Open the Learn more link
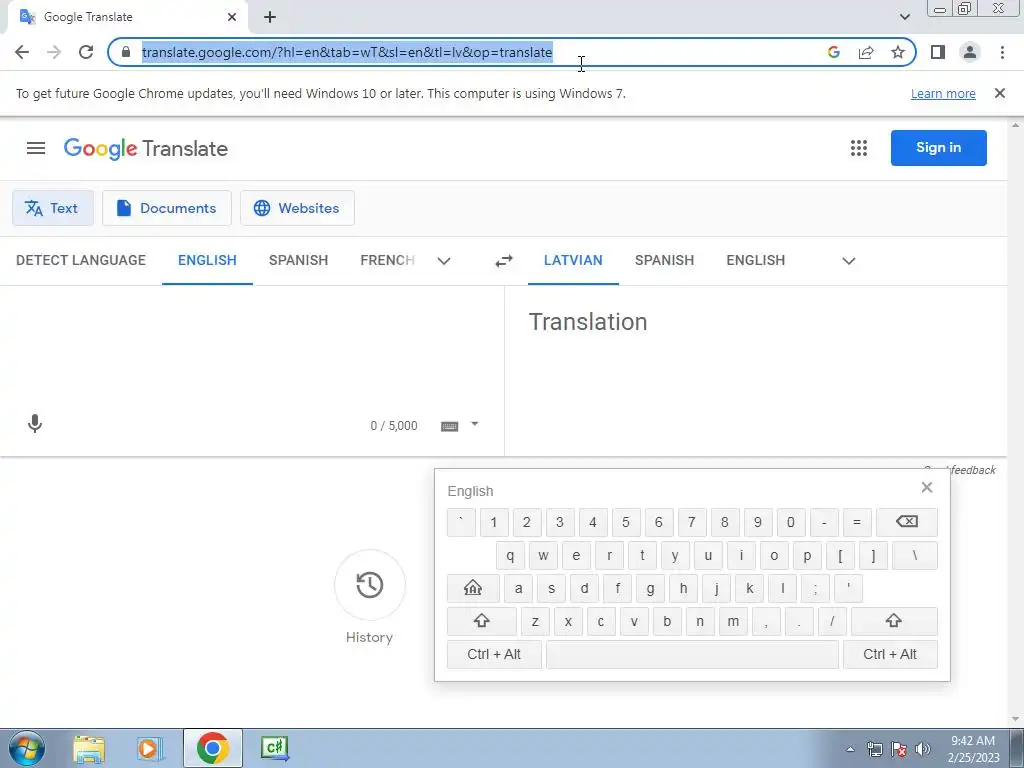Viewport: 1024px width, 768px height. [x=943, y=93]
